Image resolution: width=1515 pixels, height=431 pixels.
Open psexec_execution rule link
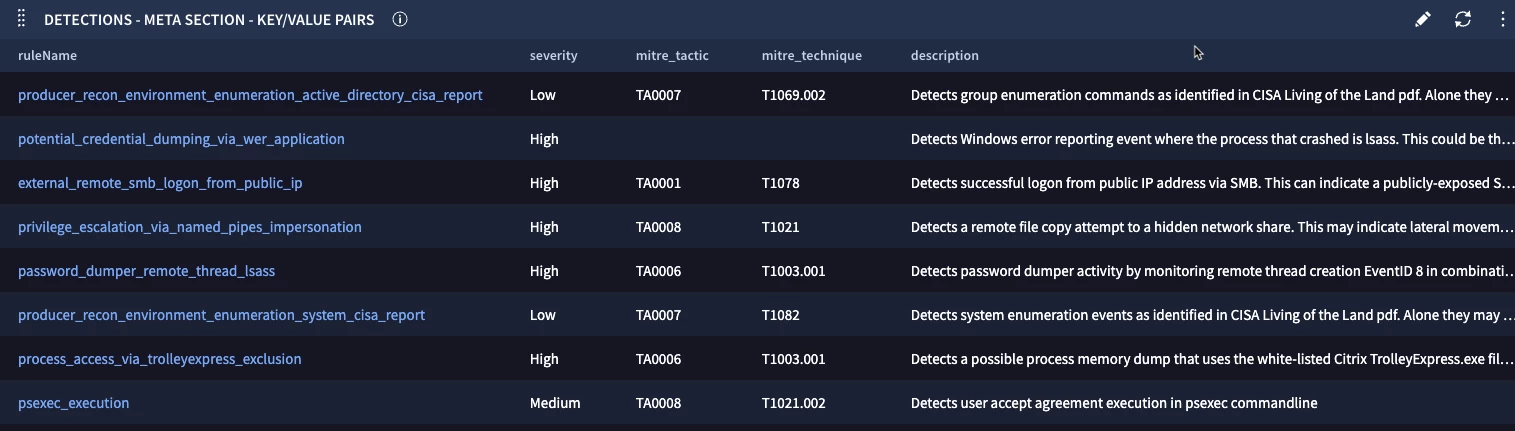coord(73,404)
